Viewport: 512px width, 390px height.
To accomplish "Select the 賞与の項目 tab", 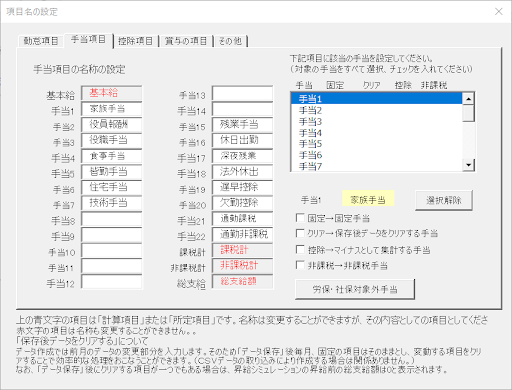I will tap(186, 41).
